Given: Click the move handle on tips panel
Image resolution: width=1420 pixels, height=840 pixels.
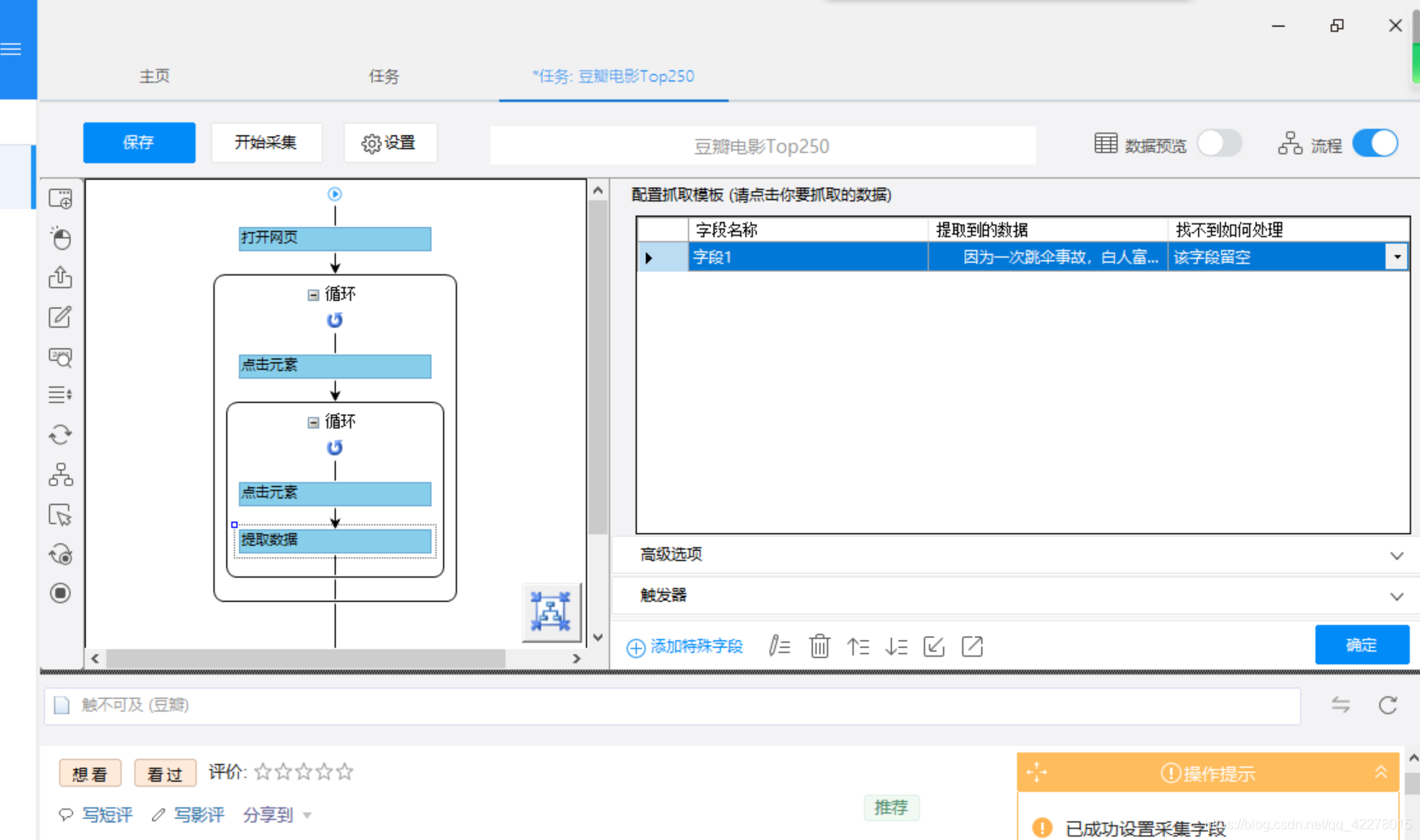Looking at the screenshot, I should (x=1037, y=772).
